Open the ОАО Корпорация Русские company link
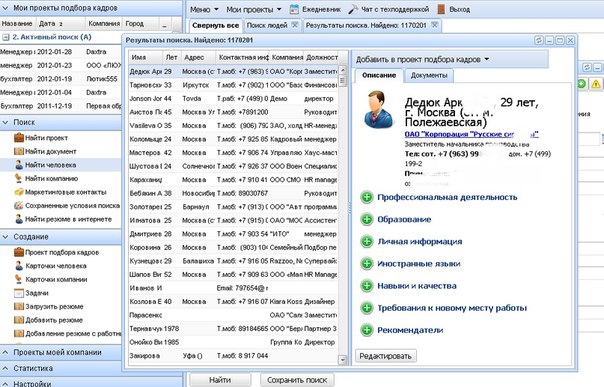 [x=471, y=134]
